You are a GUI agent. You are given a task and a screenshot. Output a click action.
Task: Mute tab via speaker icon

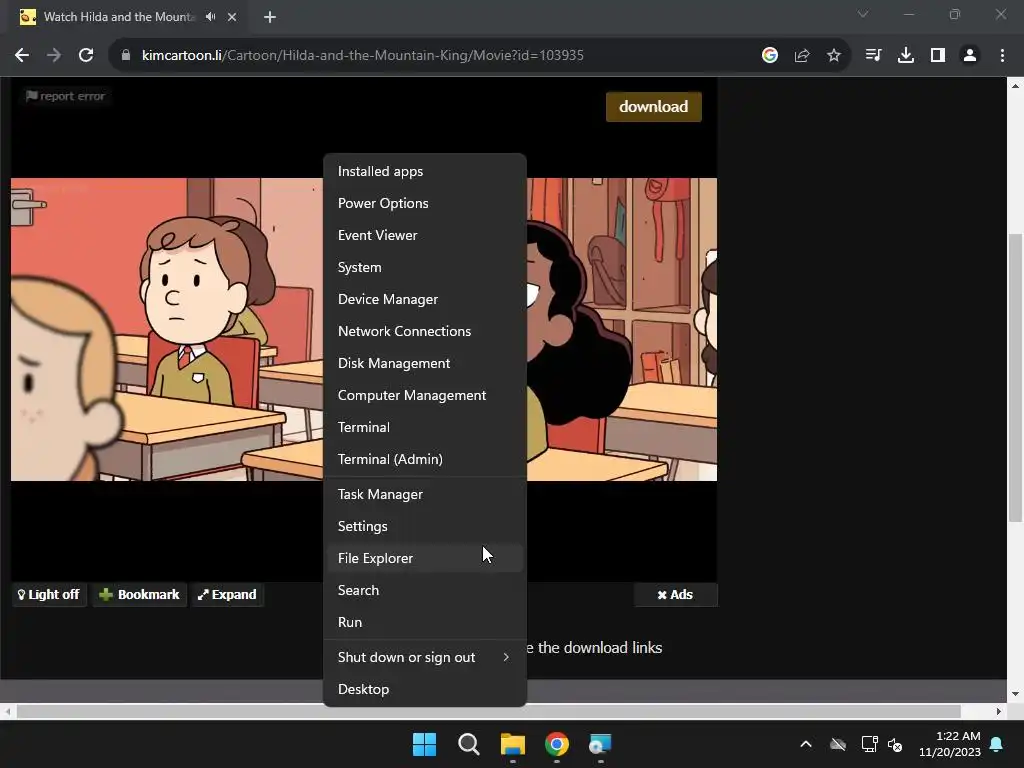[210, 17]
